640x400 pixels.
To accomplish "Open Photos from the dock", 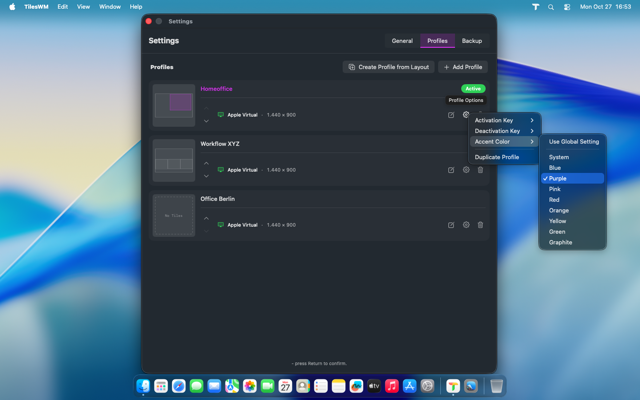I will coord(250,386).
